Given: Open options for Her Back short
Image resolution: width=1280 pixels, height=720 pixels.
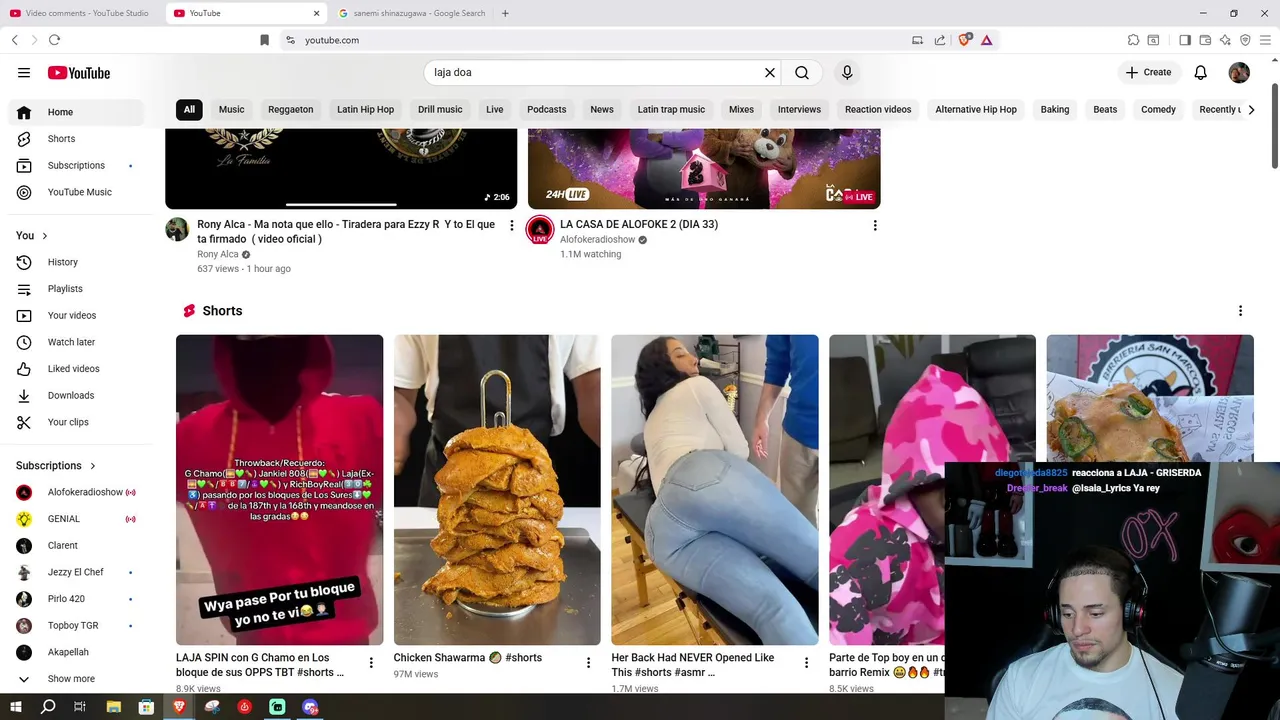Looking at the screenshot, I should 806,662.
